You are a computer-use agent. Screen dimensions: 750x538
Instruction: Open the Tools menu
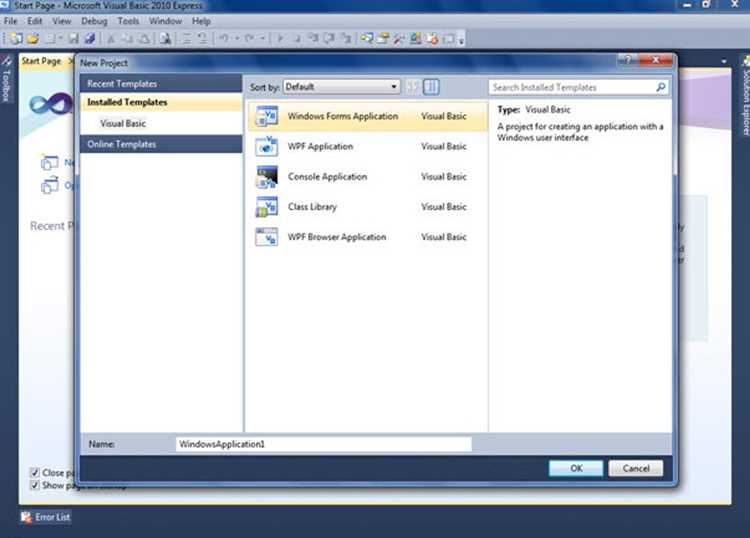pyautogui.click(x=128, y=21)
